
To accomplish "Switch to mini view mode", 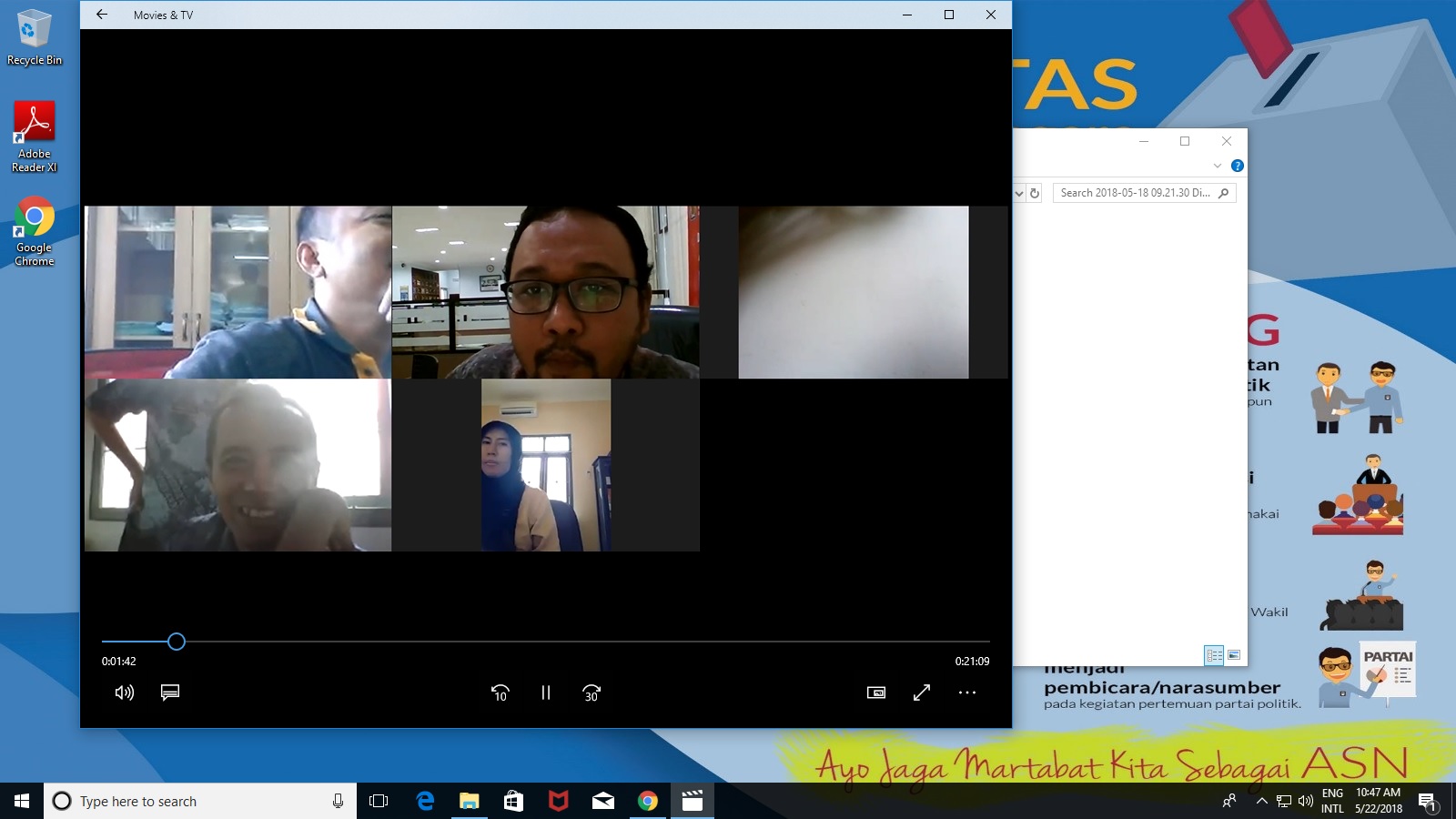I will (876, 693).
